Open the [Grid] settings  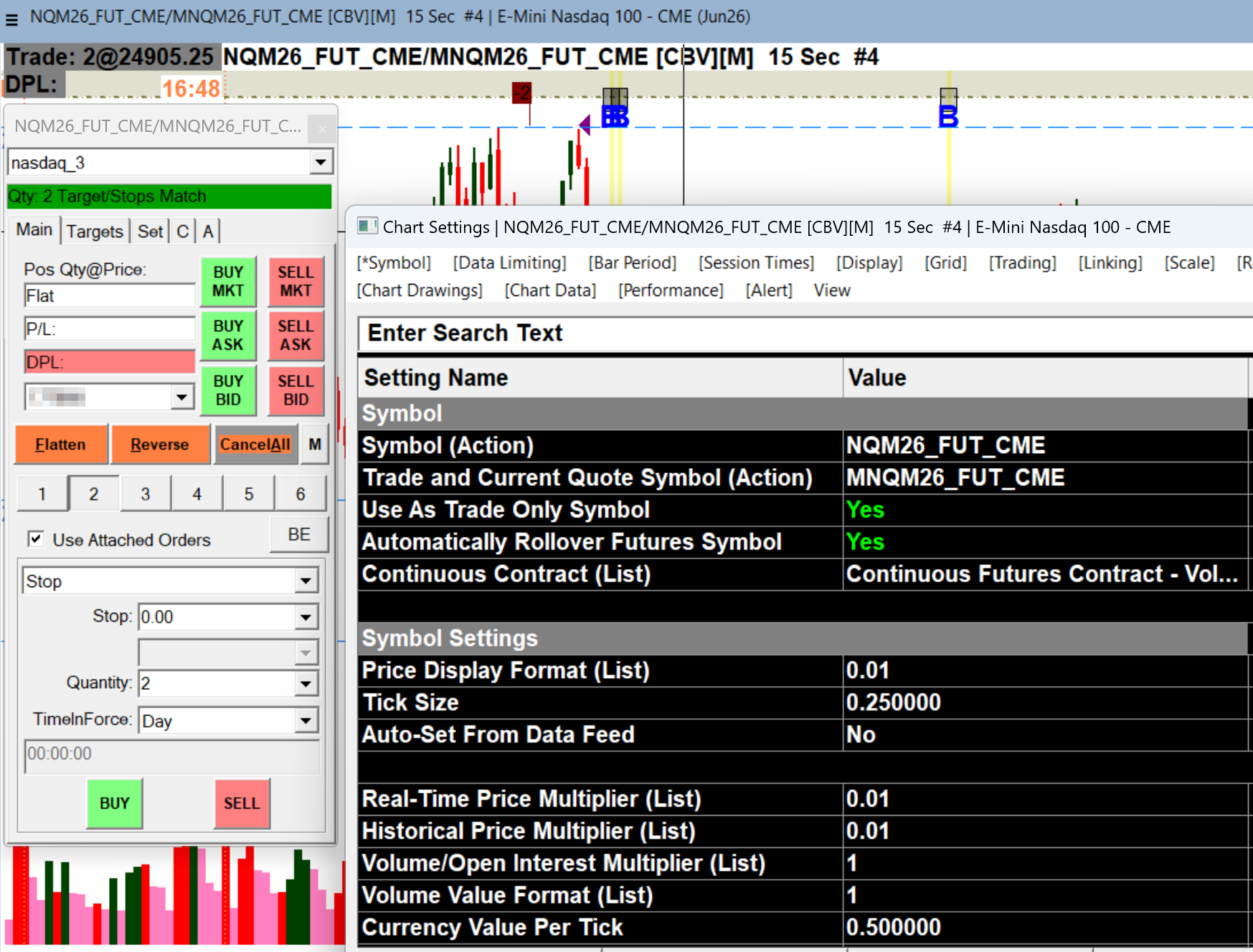pyautogui.click(x=946, y=263)
